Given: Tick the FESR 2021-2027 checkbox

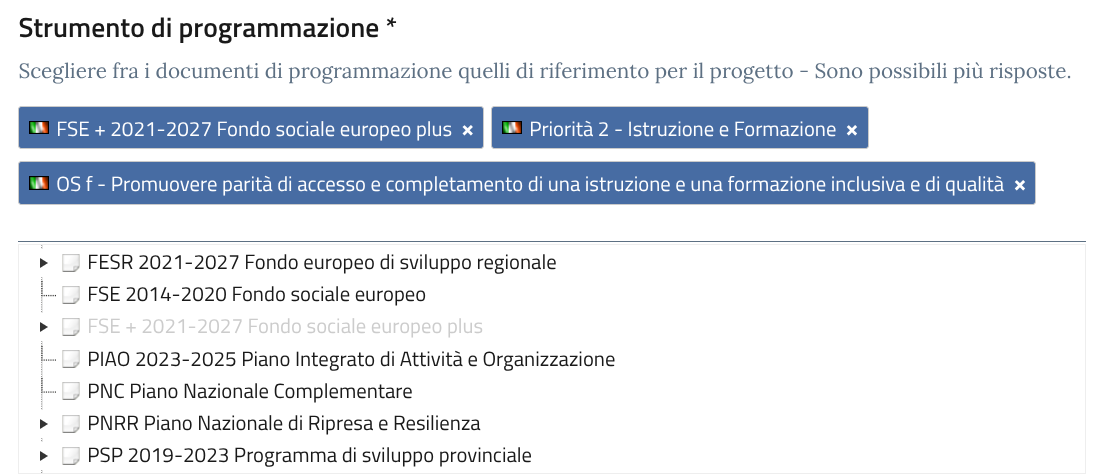Looking at the screenshot, I should coord(71,264).
